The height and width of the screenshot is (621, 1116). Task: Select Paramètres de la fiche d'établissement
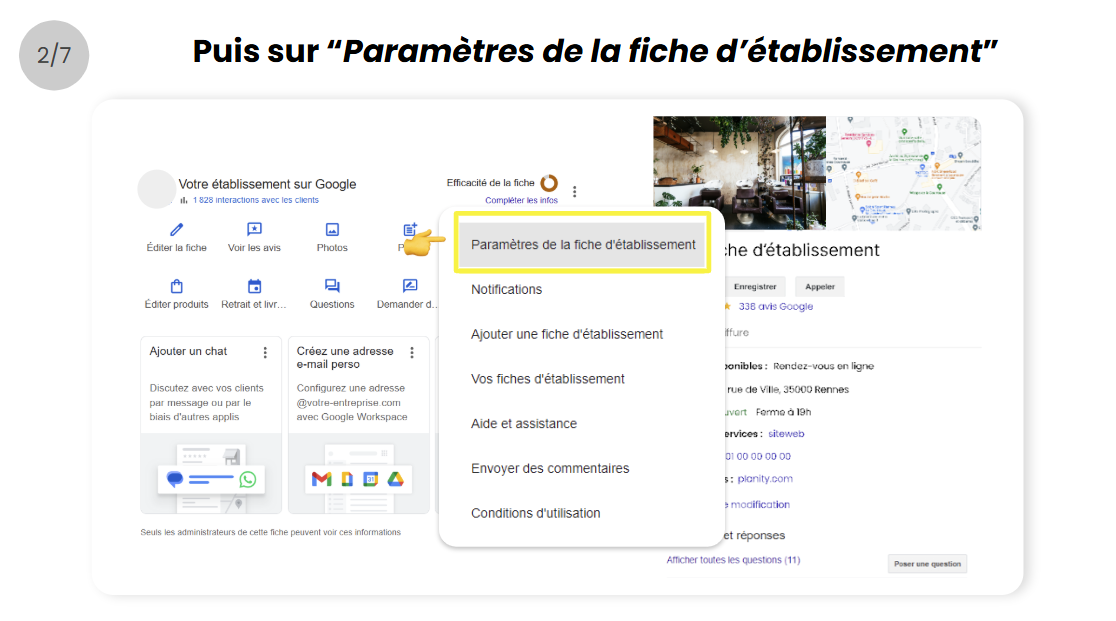coord(583,244)
